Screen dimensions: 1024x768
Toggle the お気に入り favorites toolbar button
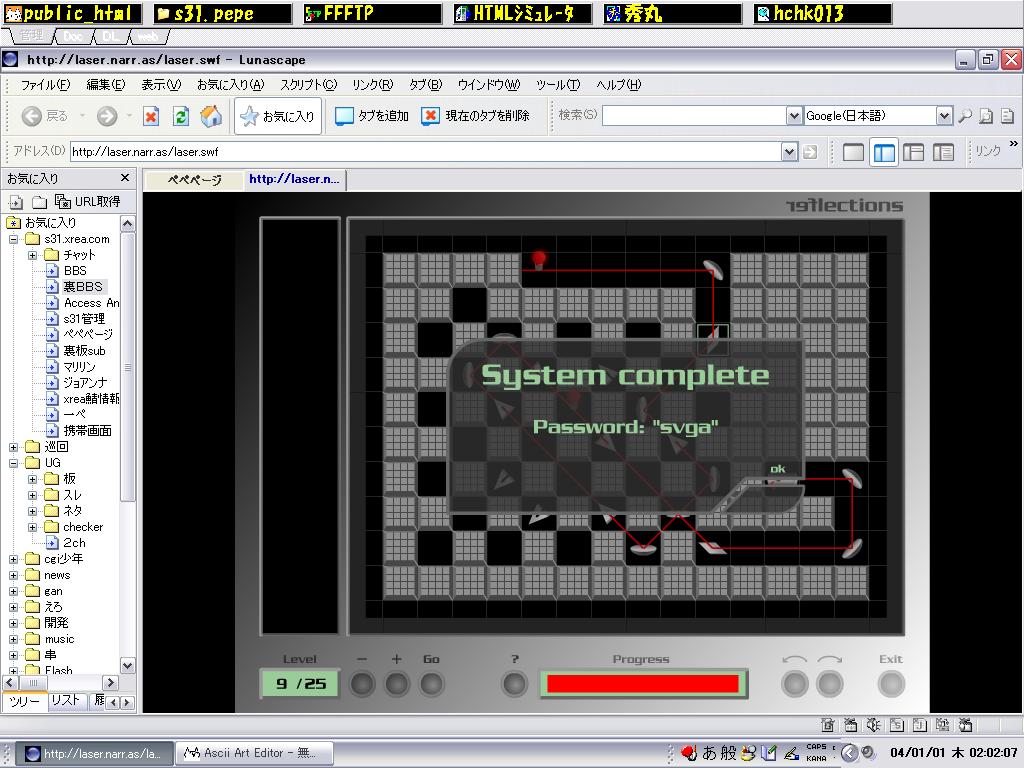pyautogui.click(x=278, y=116)
